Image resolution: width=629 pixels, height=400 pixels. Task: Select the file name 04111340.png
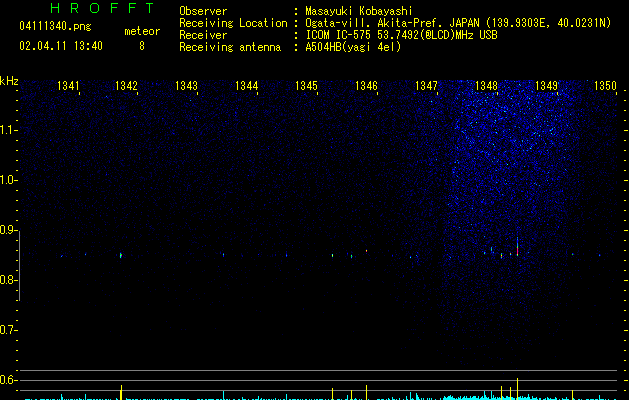click(x=55, y=27)
